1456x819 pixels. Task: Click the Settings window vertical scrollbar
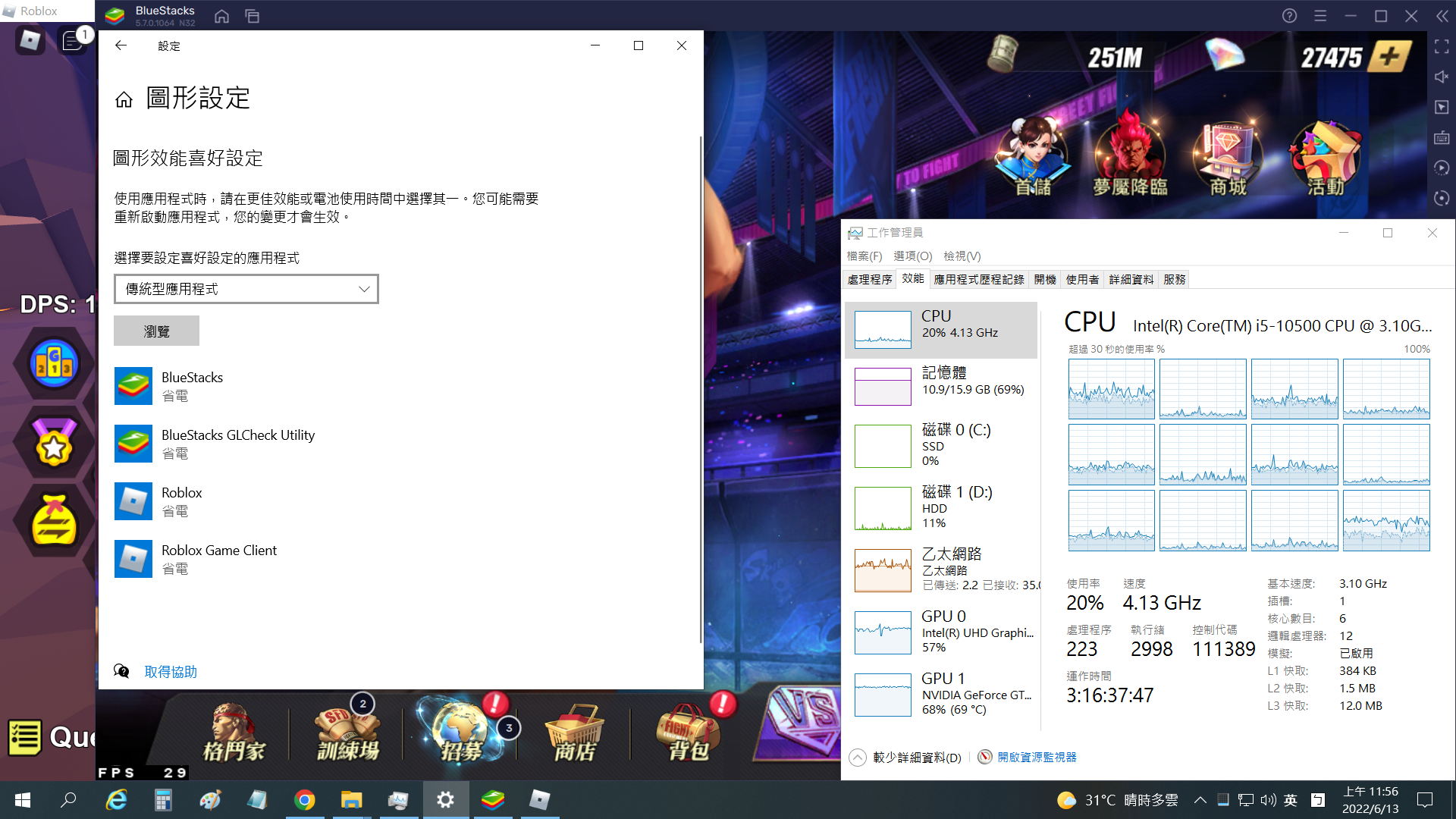(x=700, y=390)
